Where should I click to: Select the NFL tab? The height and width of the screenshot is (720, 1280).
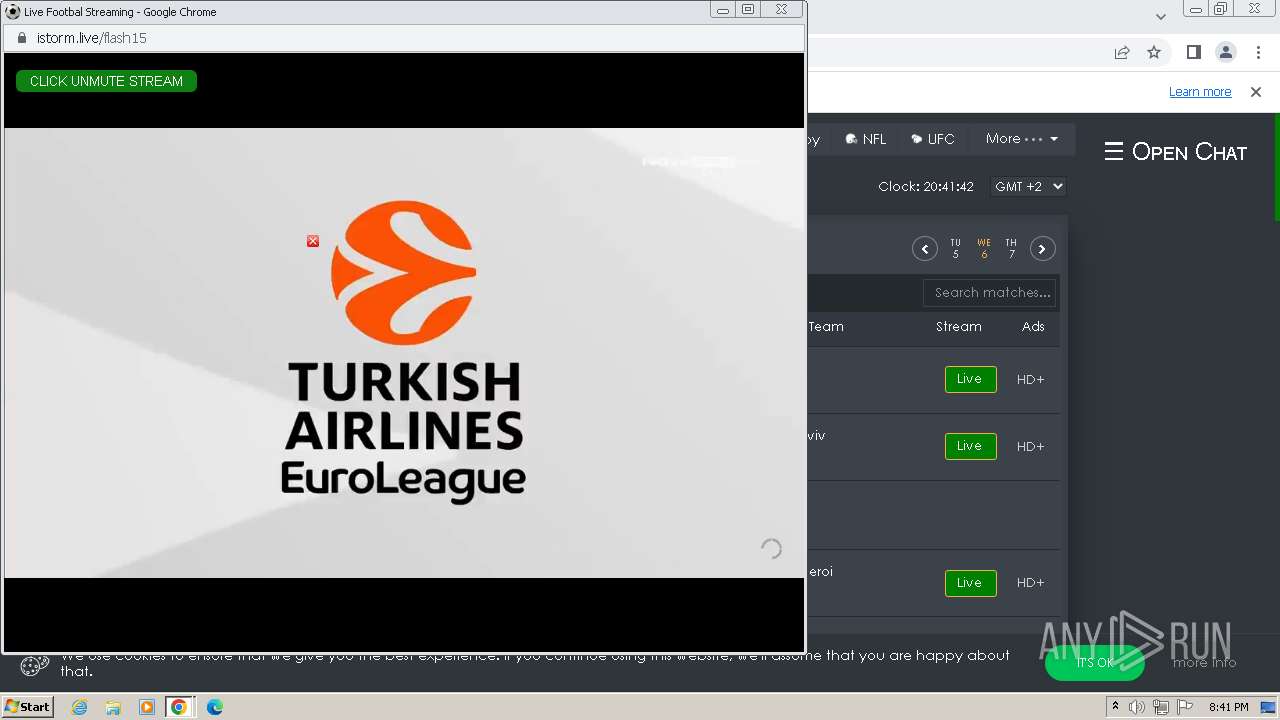(866, 139)
